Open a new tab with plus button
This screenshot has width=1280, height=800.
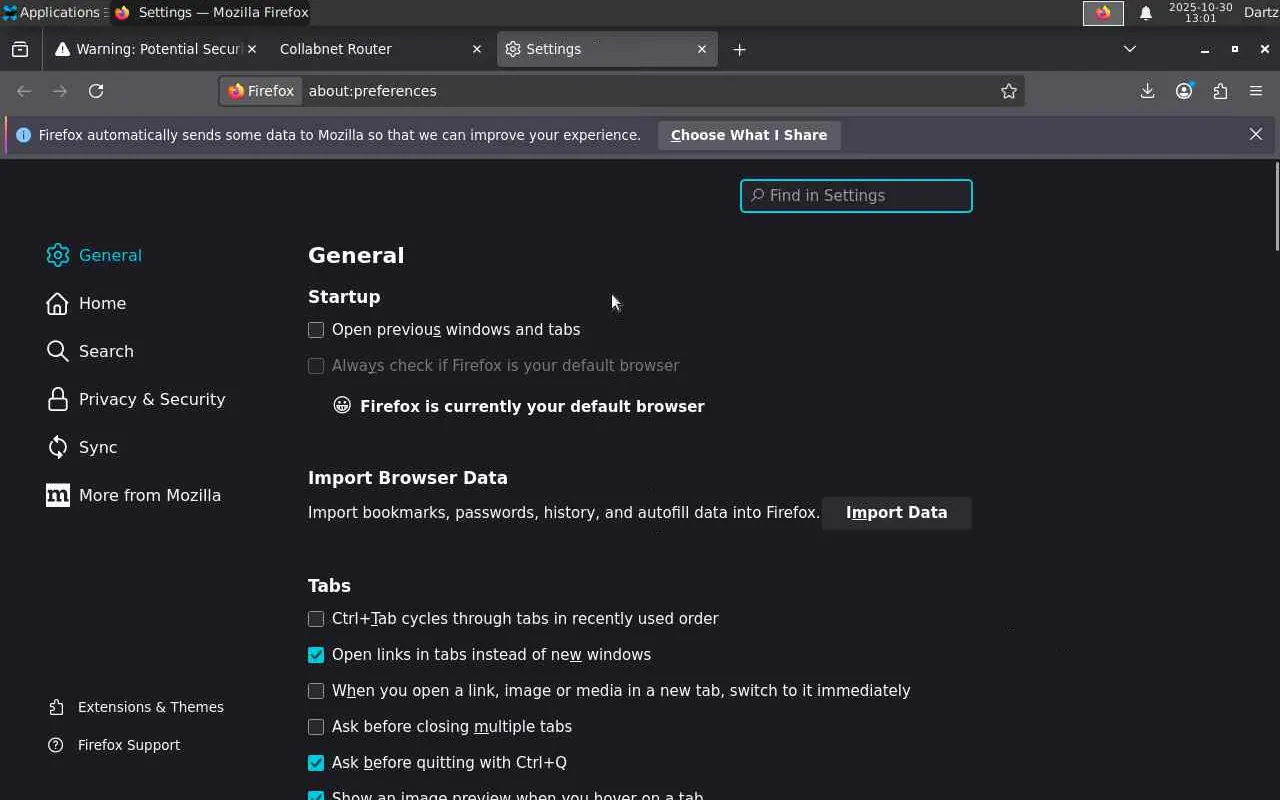[x=739, y=49]
